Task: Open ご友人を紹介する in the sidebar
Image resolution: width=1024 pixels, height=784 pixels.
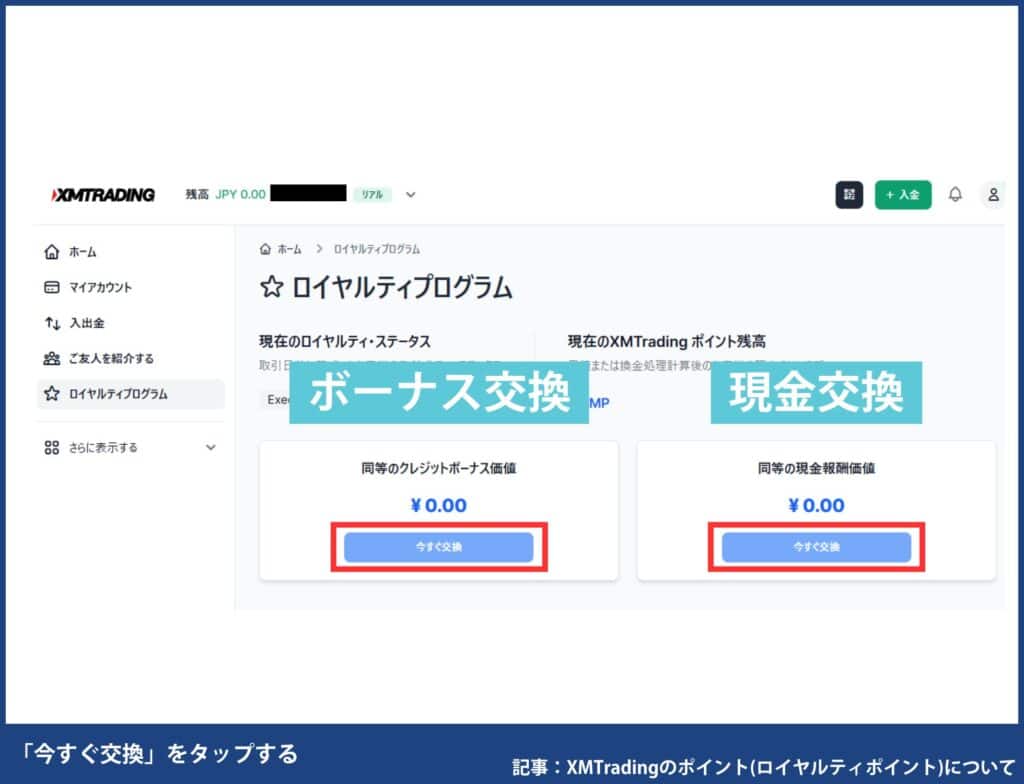Action: 131,358
